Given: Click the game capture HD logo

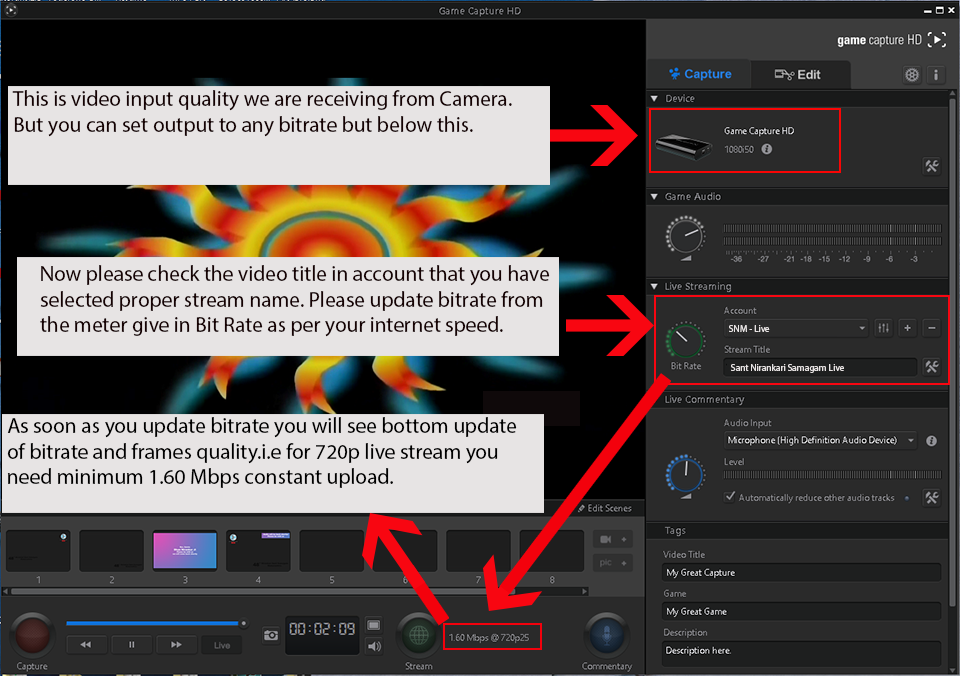Looking at the screenshot, I should coord(891,40).
